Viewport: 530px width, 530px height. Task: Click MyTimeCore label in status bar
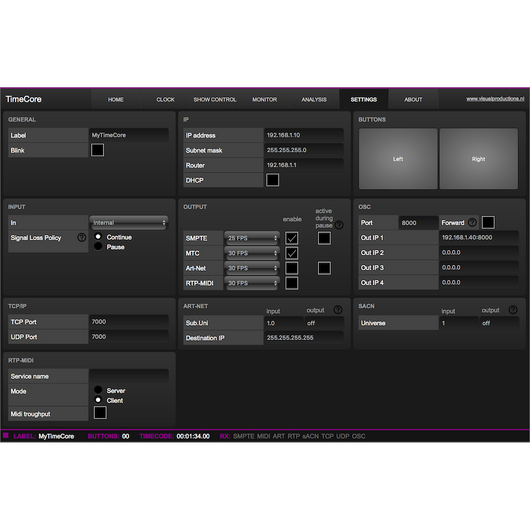(x=56, y=436)
